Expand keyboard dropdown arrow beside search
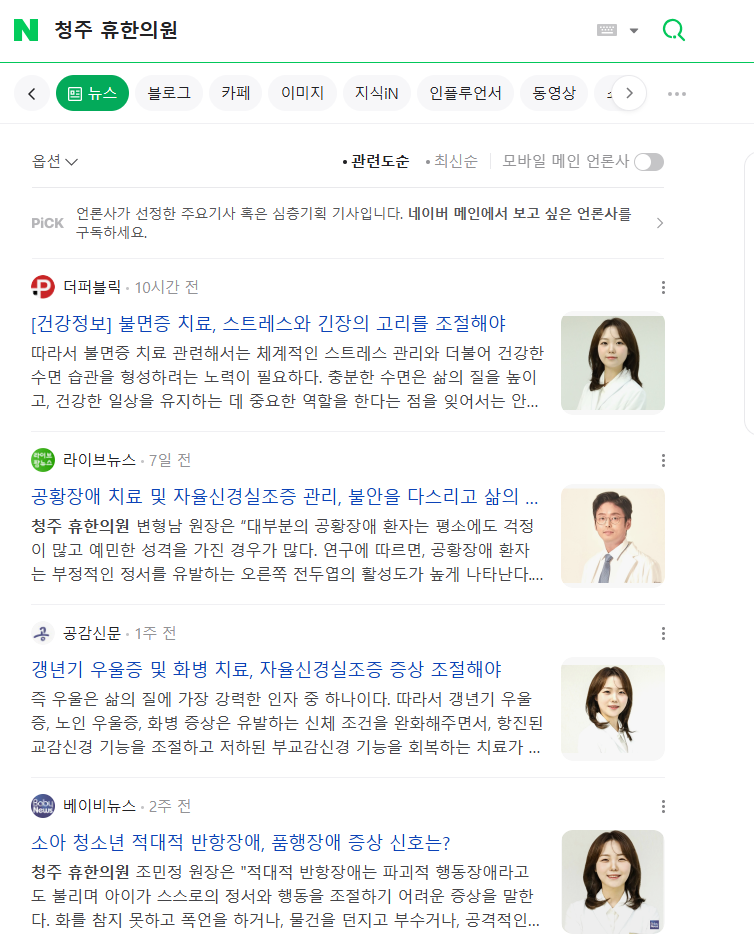The width and height of the screenshot is (754, 941). click(x=634, y=30)
